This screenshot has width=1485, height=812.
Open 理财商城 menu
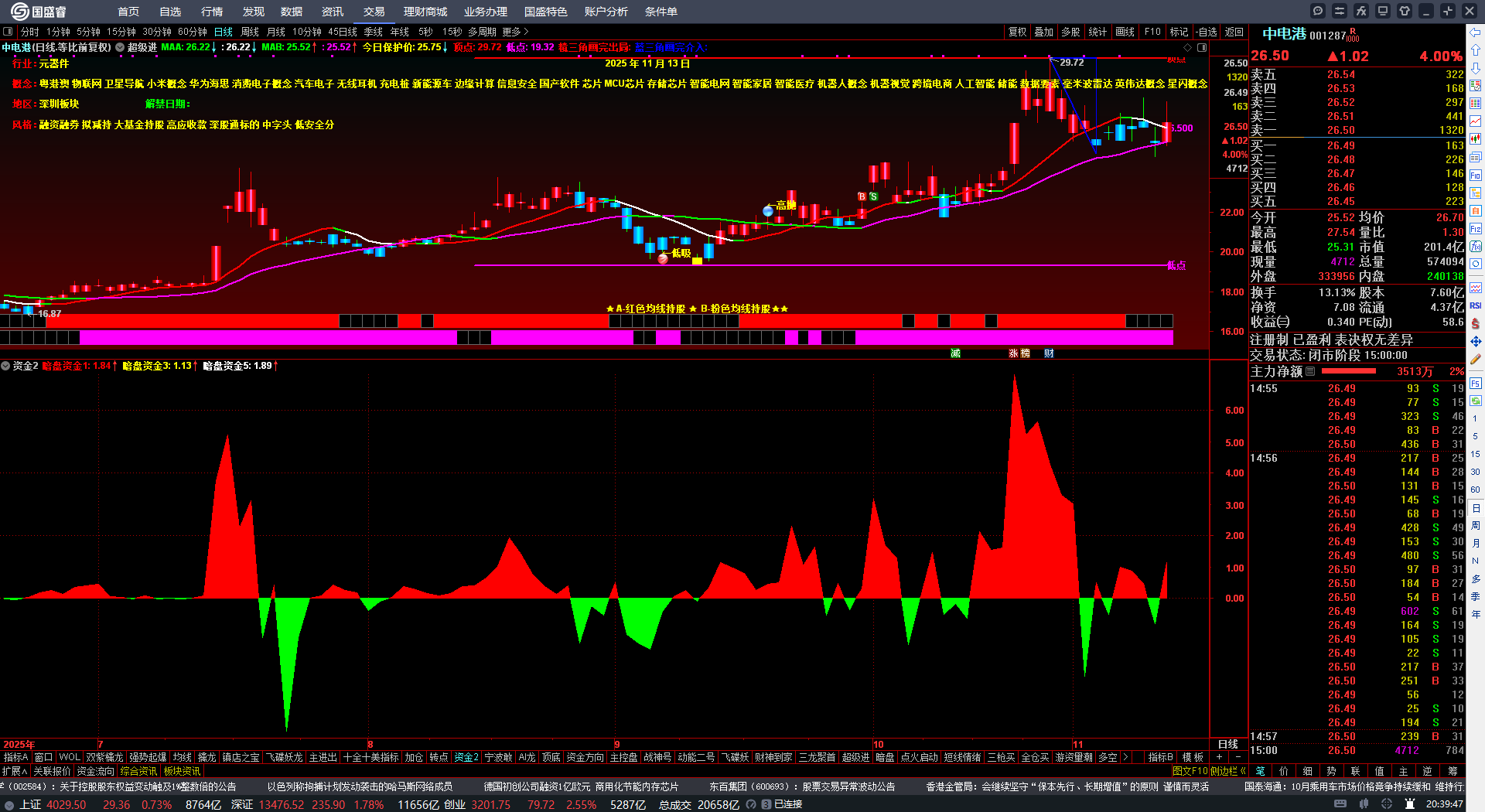point(425,12)
